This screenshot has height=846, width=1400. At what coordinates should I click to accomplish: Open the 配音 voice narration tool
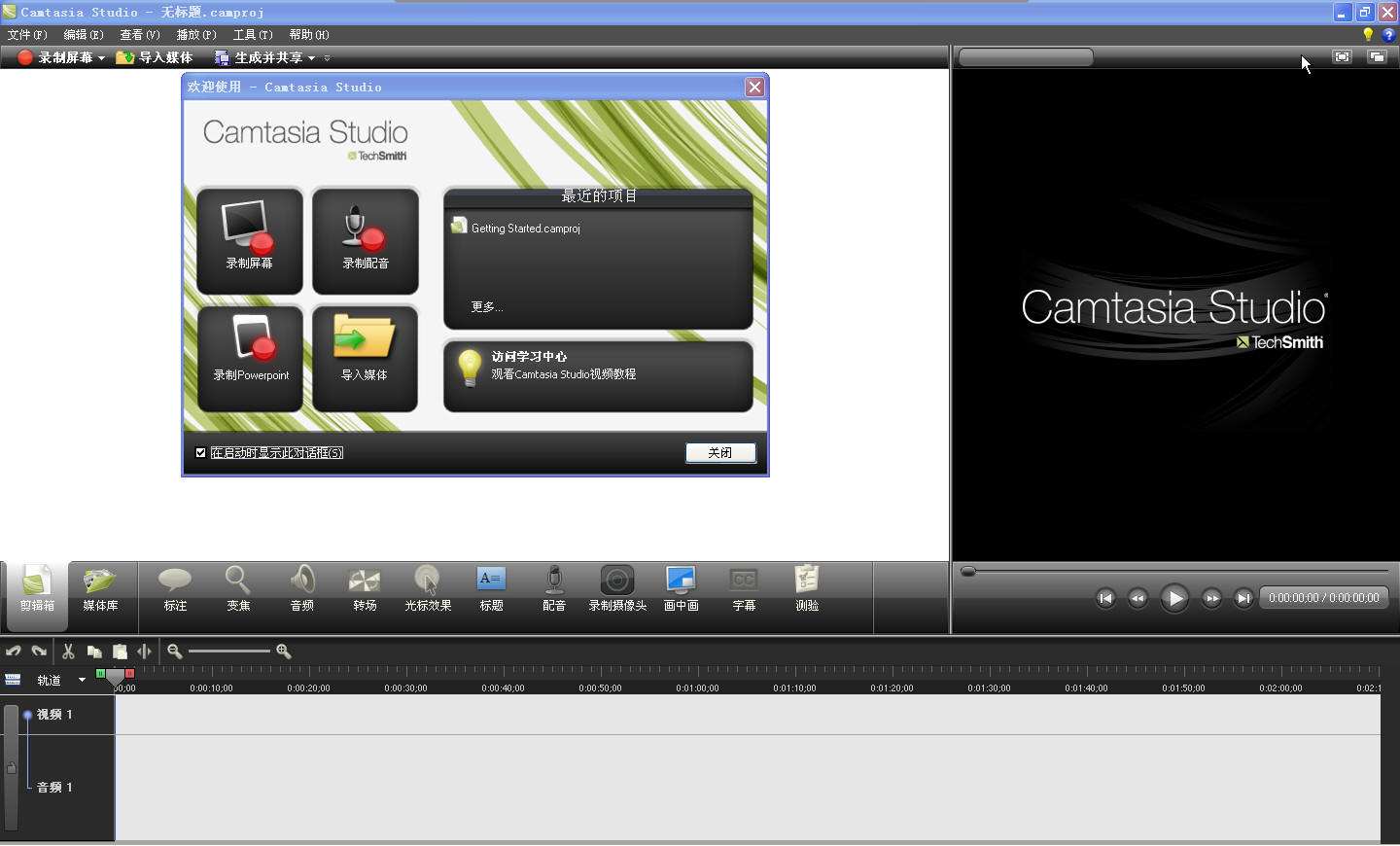554,589
